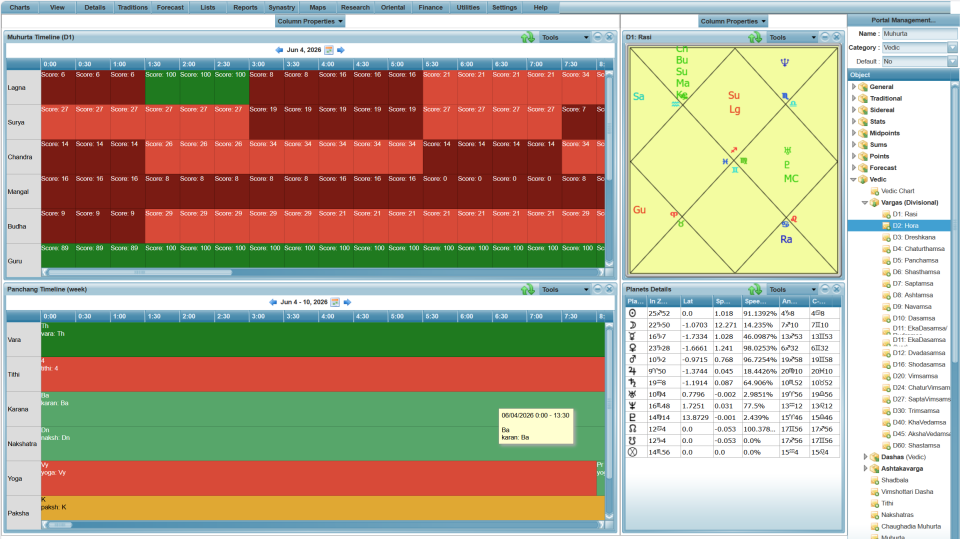
Task: Click the green Vara bar labeled vara: Th
Action: 323,340
